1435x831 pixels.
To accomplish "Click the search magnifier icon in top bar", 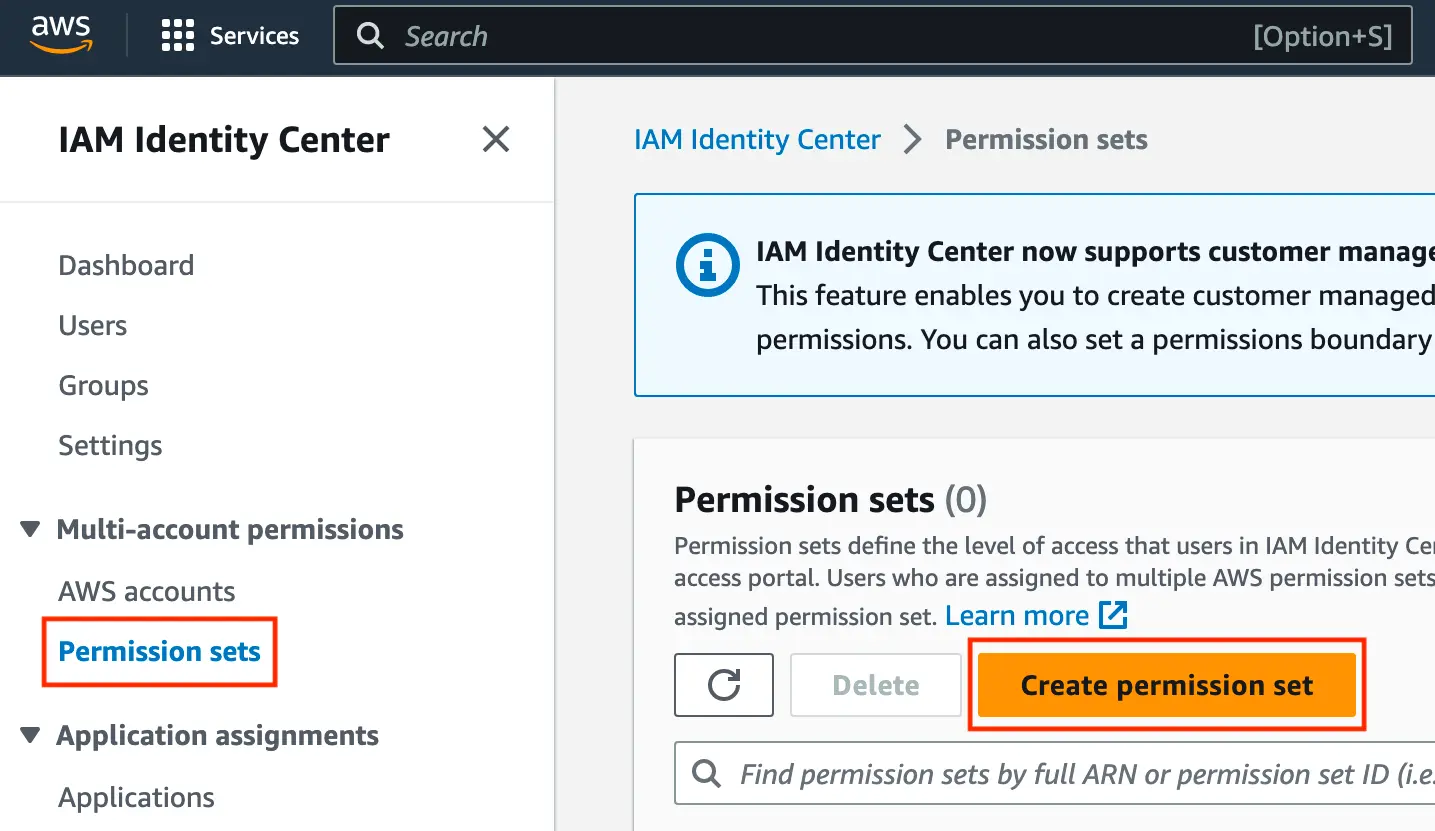I will point(370,37).
